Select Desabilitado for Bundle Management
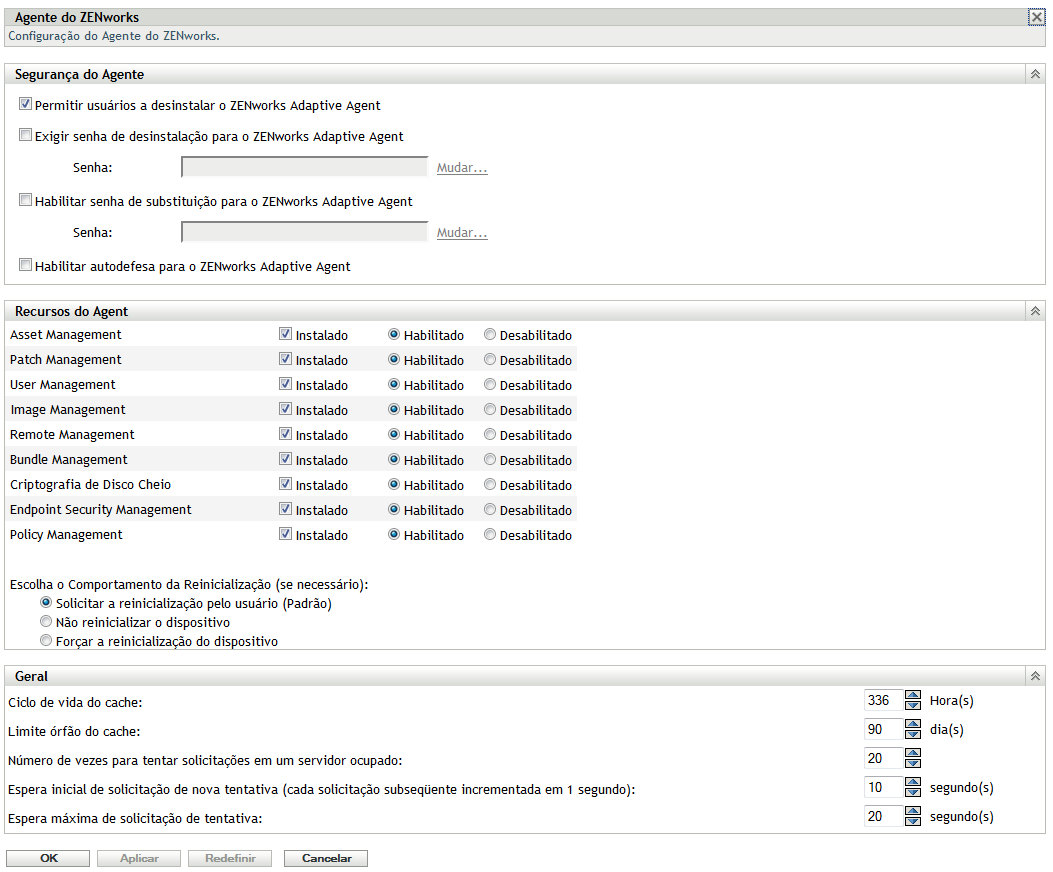The image size is (1053, 872). [490, 459]
